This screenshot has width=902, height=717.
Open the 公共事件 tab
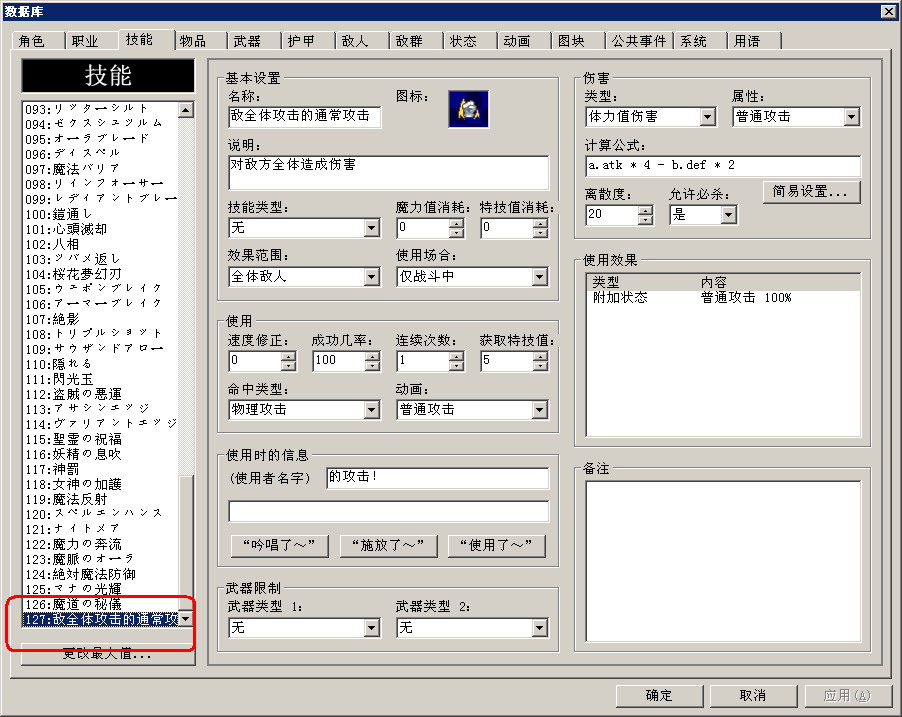(639, 41)
